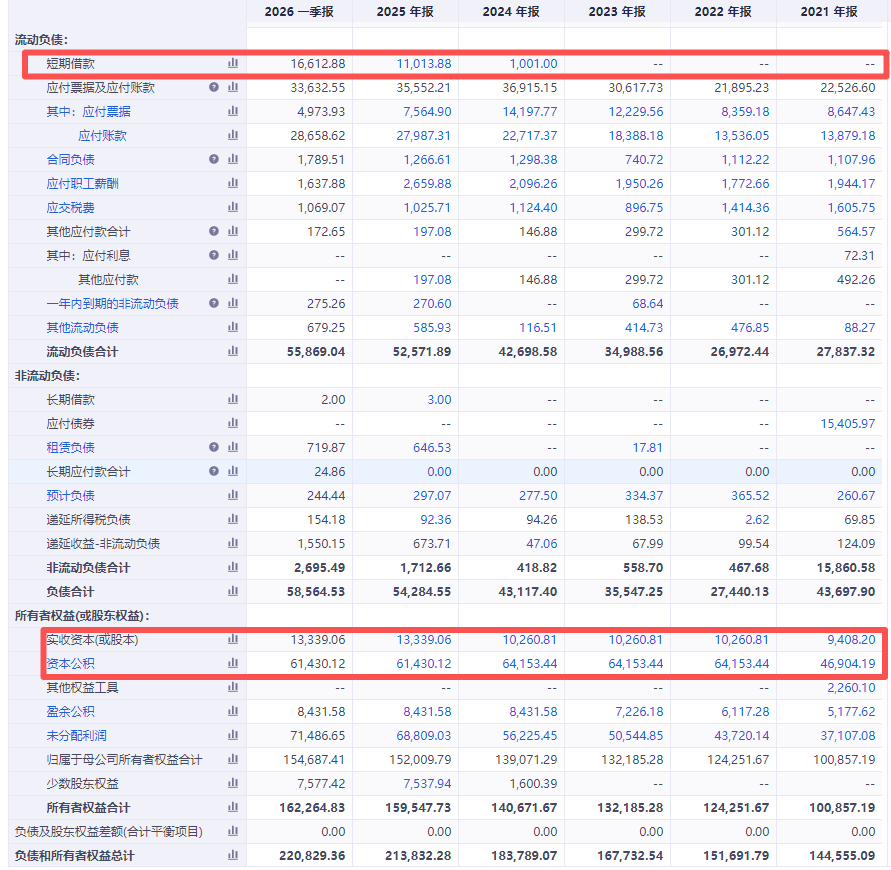Image resolution: width=891 pixels, height=870 pixels.
Task: Open the 资本公积 item link
Action: click(x=70, y=664)
